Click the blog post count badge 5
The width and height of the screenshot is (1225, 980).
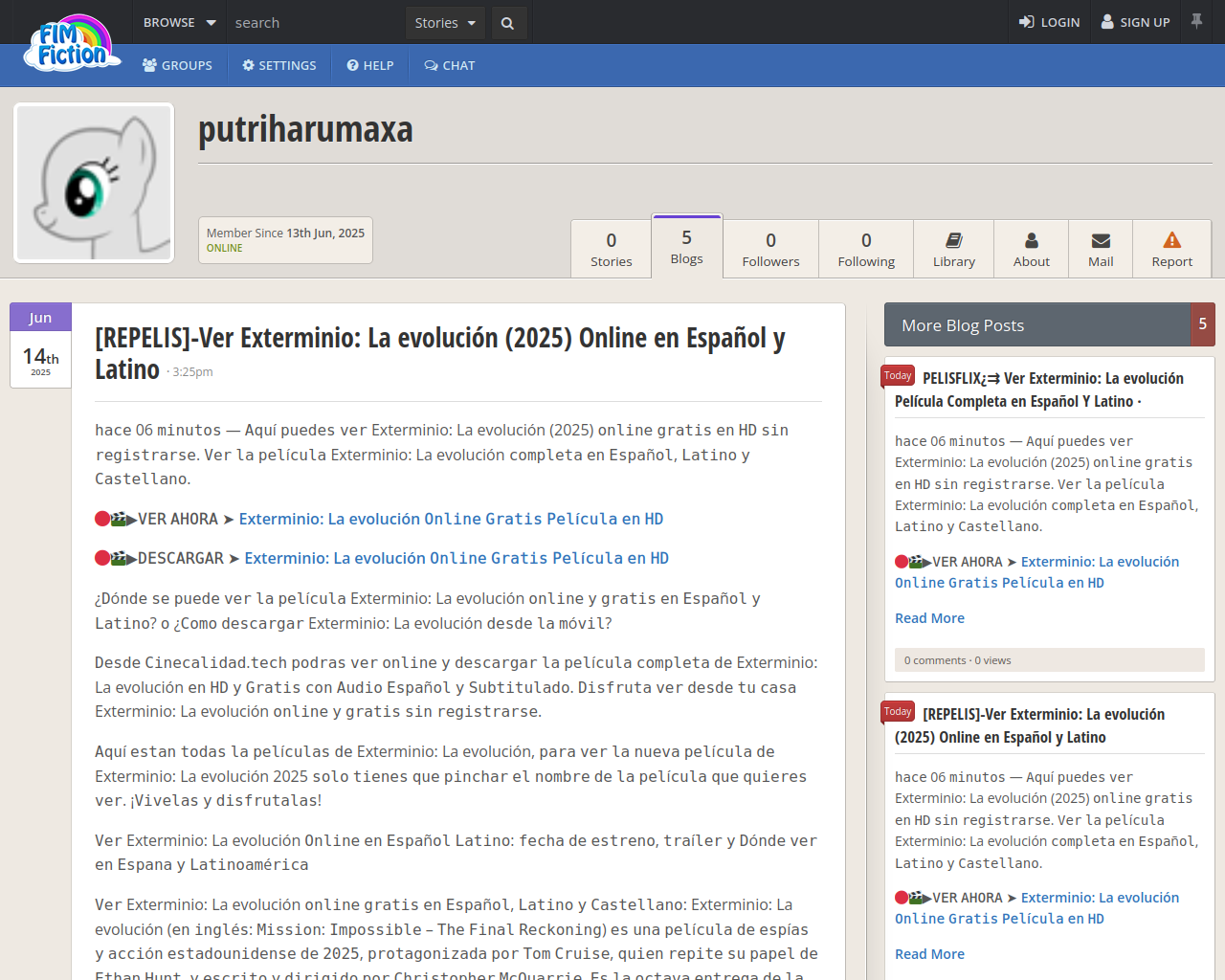pyautogui.click(x=1203, y=324)
